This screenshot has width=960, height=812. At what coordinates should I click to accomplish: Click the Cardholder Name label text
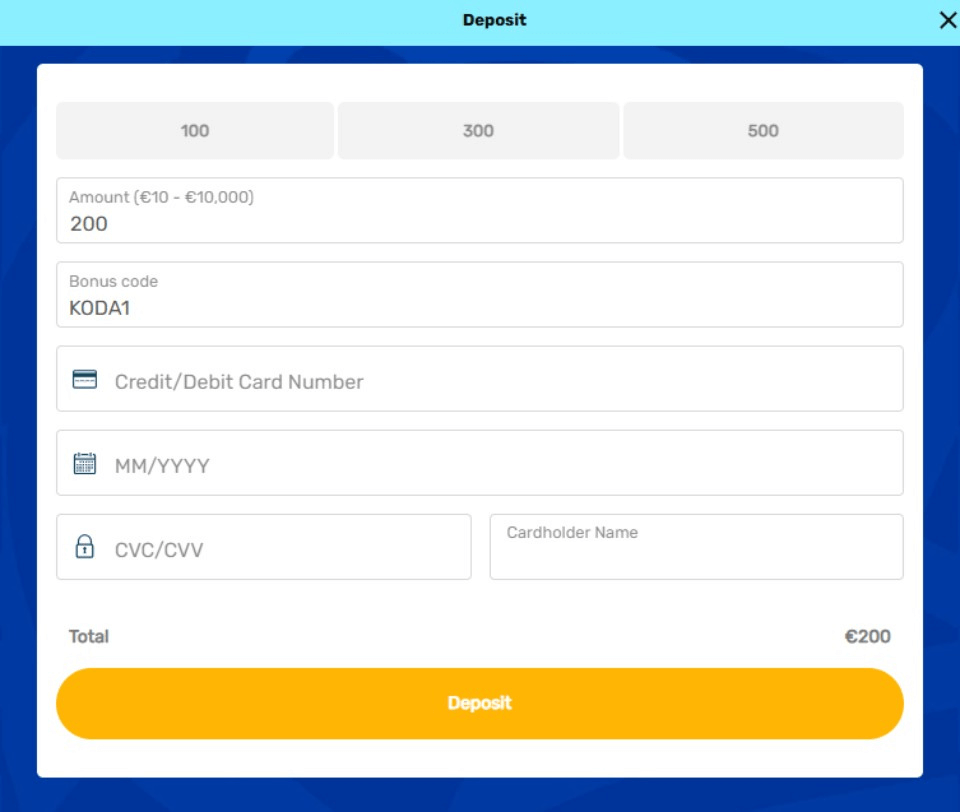[x=572, y=533]
